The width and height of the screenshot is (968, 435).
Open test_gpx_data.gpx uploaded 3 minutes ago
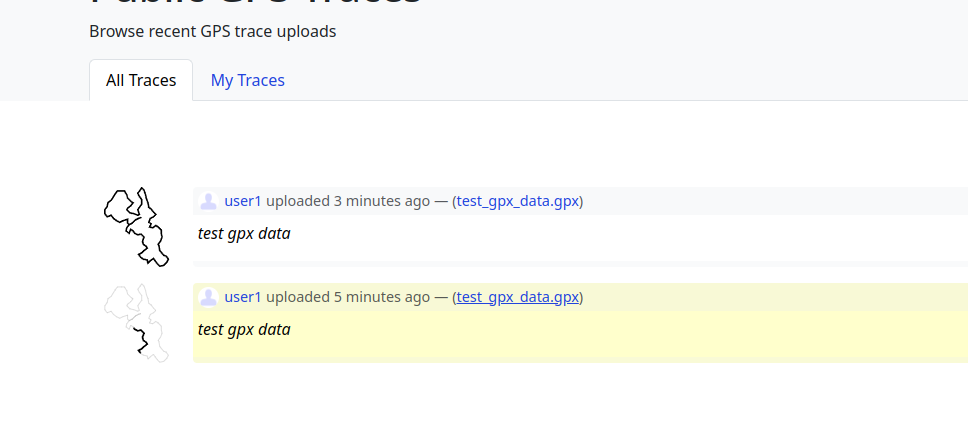[x=517, y=201]
